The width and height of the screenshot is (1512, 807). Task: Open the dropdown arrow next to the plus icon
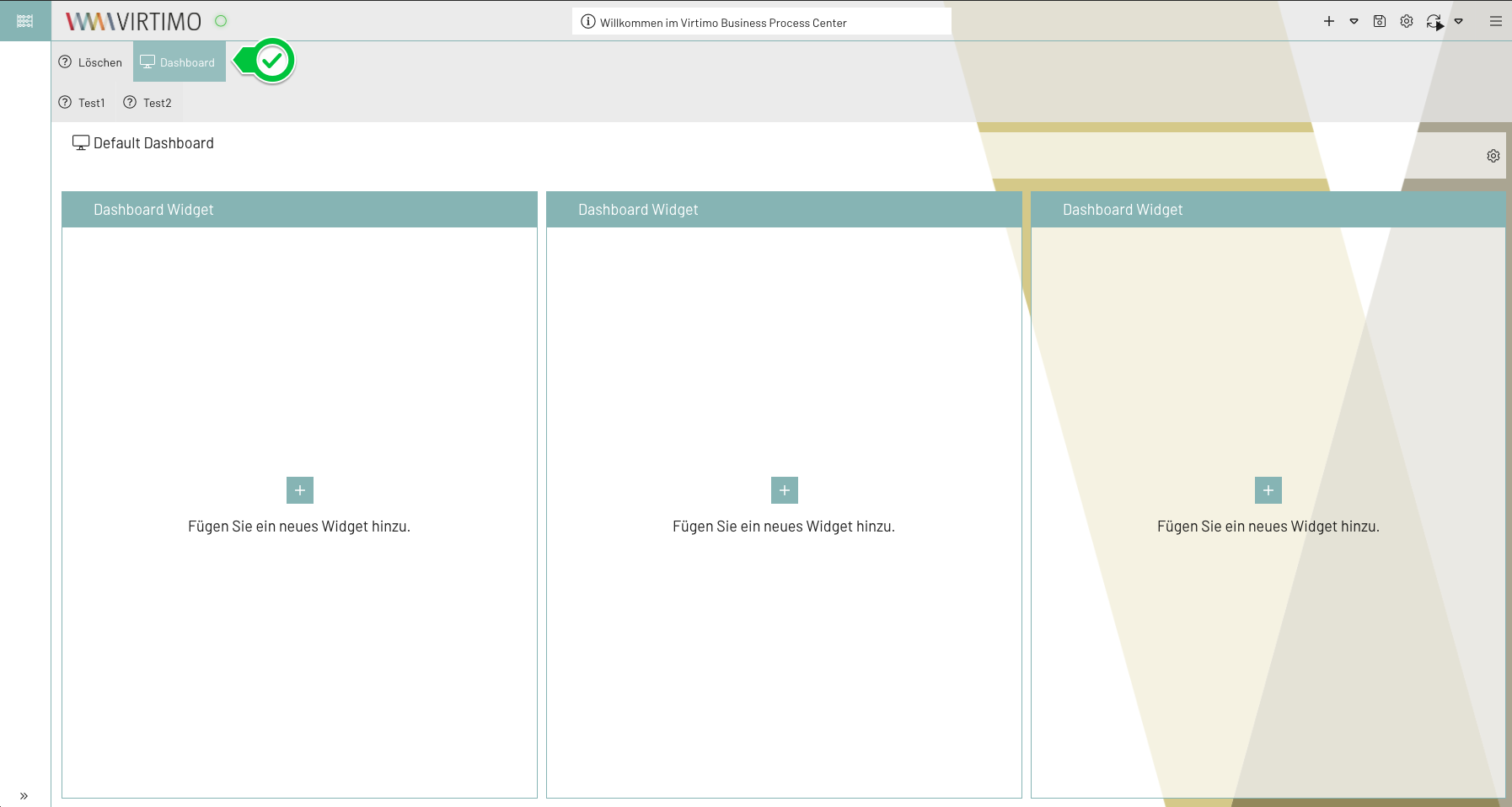coord(1354,20)
